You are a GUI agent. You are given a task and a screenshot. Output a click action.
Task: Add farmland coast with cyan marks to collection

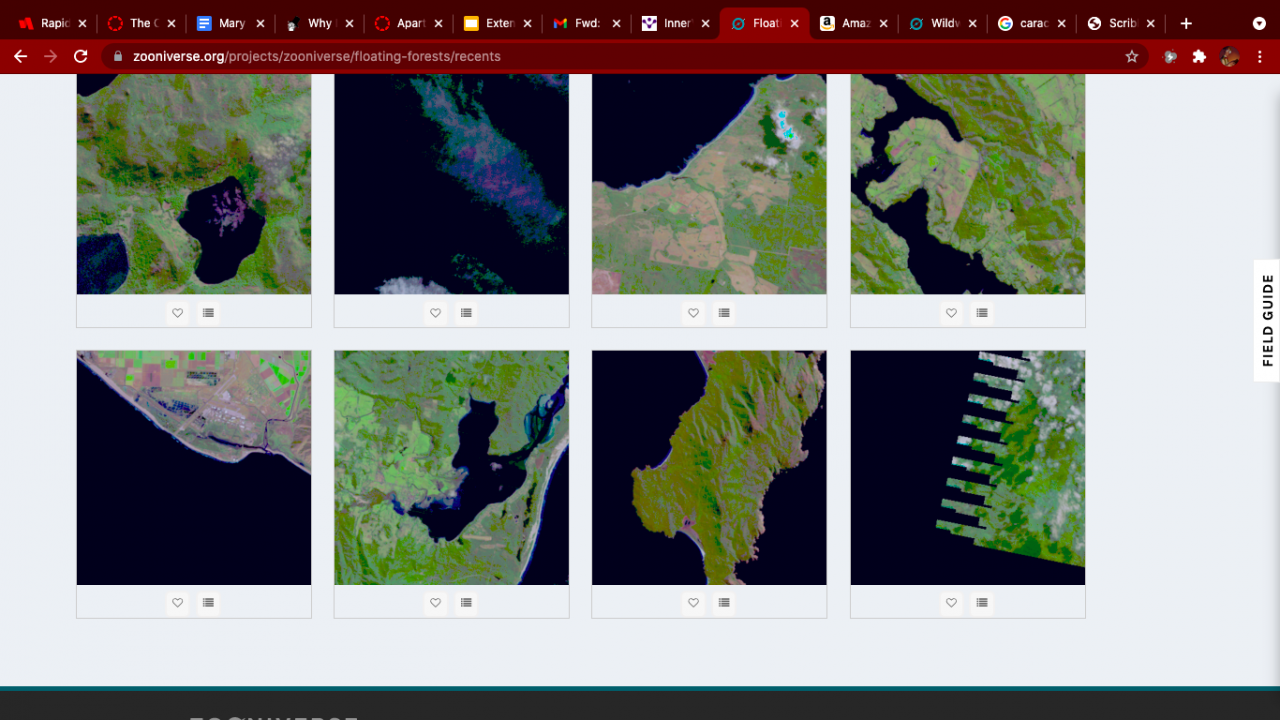(x=724, y=313)
